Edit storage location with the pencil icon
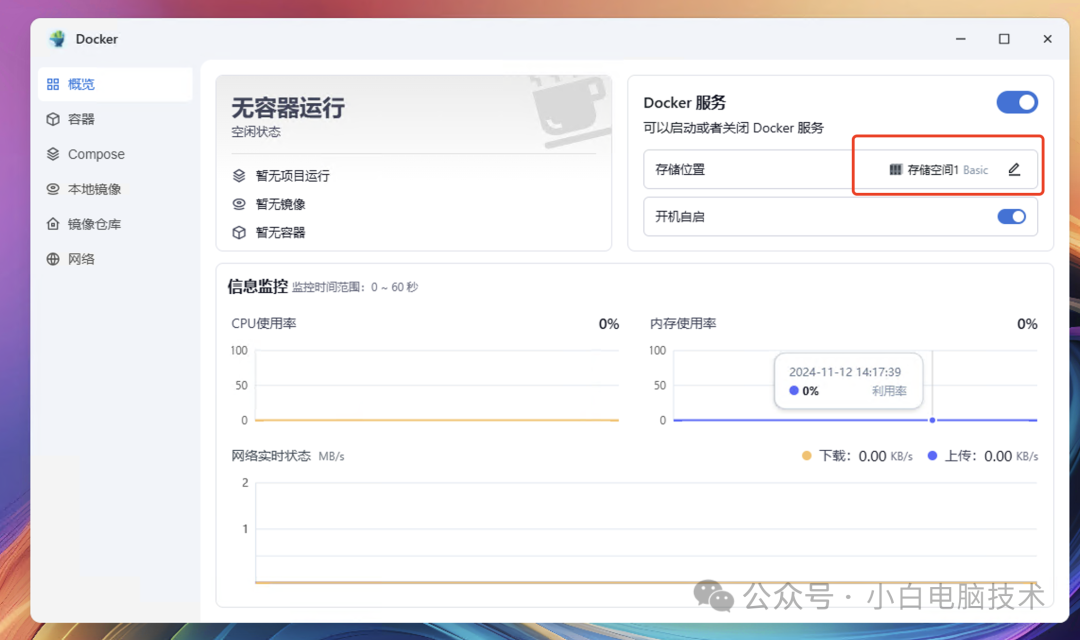This screenshot has height=640, width=1080. 1014,169
